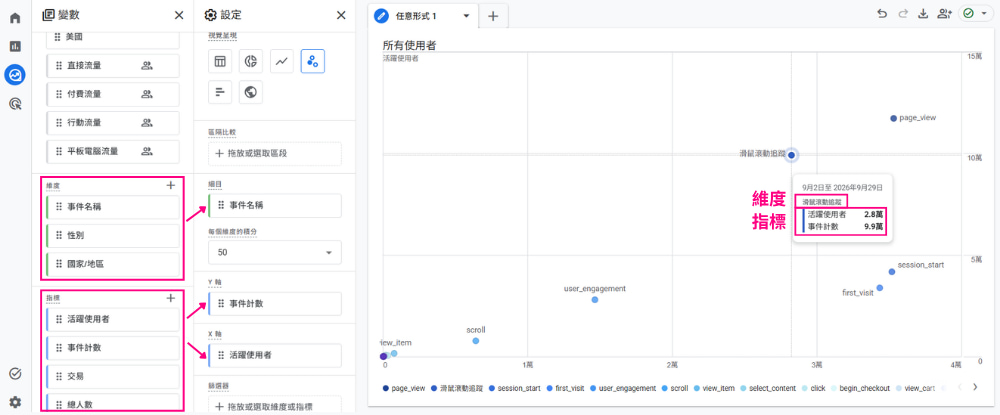Select the bar chart visualization icon
1000x415 pixels.
[x=220, y=92]
